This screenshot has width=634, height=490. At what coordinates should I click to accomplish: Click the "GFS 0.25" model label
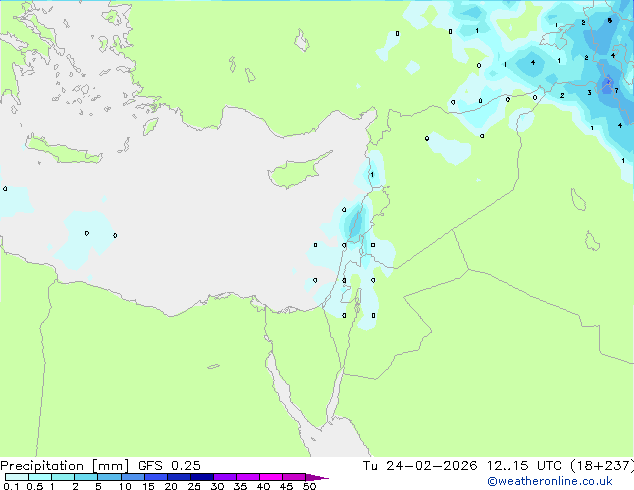[x=169, y=466]
